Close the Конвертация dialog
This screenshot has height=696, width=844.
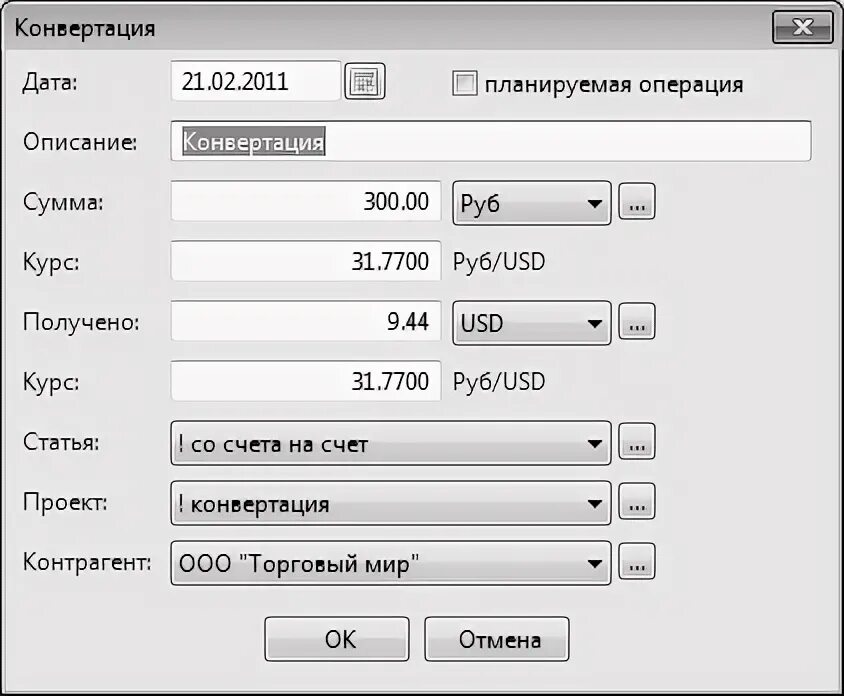click(x=803, y=27)
